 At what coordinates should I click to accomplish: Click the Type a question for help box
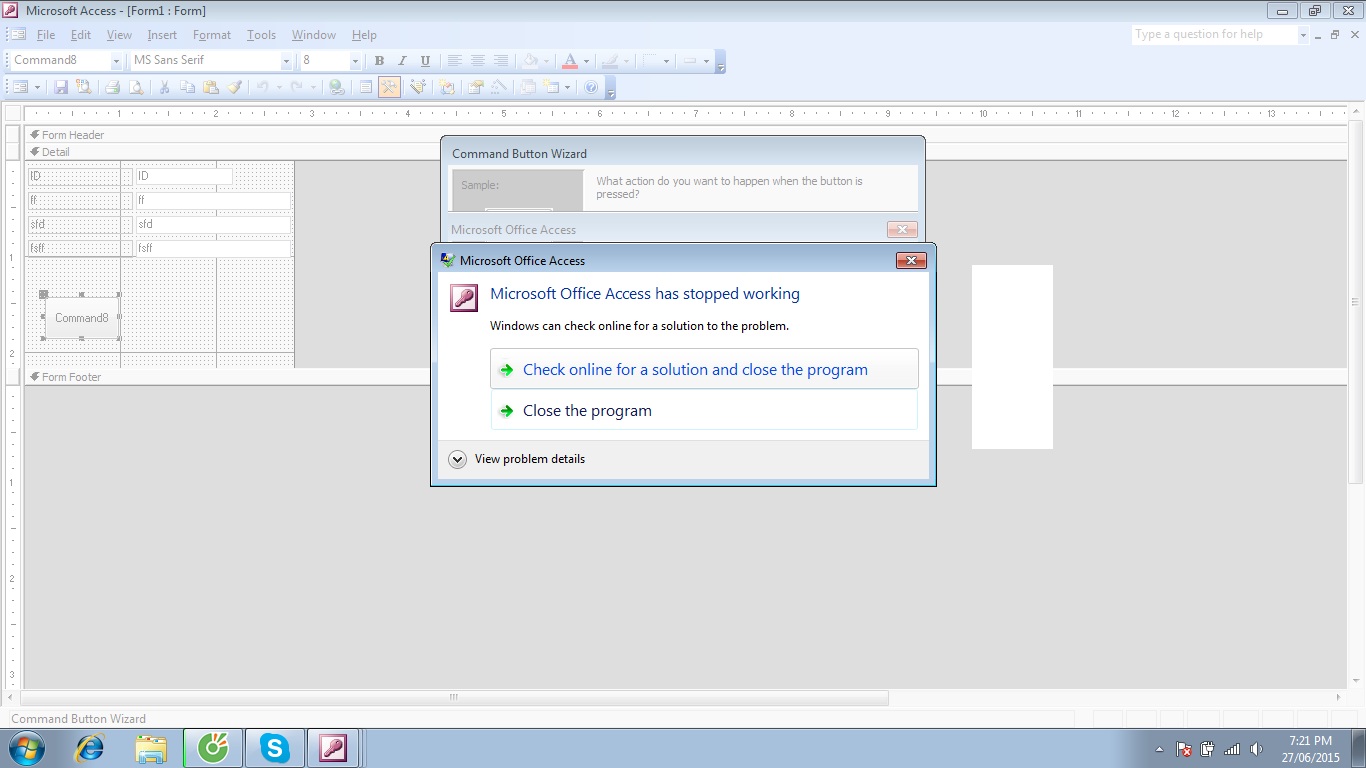pyautogui.click(x=1214, y=35)
